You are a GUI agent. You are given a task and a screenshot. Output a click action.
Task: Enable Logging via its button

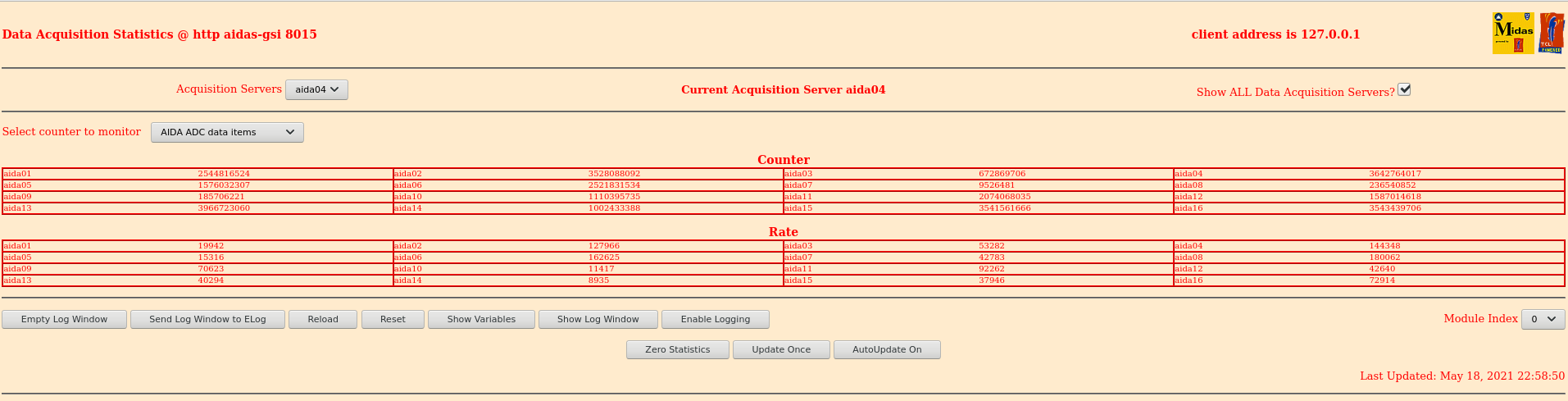tap(715, 319)
